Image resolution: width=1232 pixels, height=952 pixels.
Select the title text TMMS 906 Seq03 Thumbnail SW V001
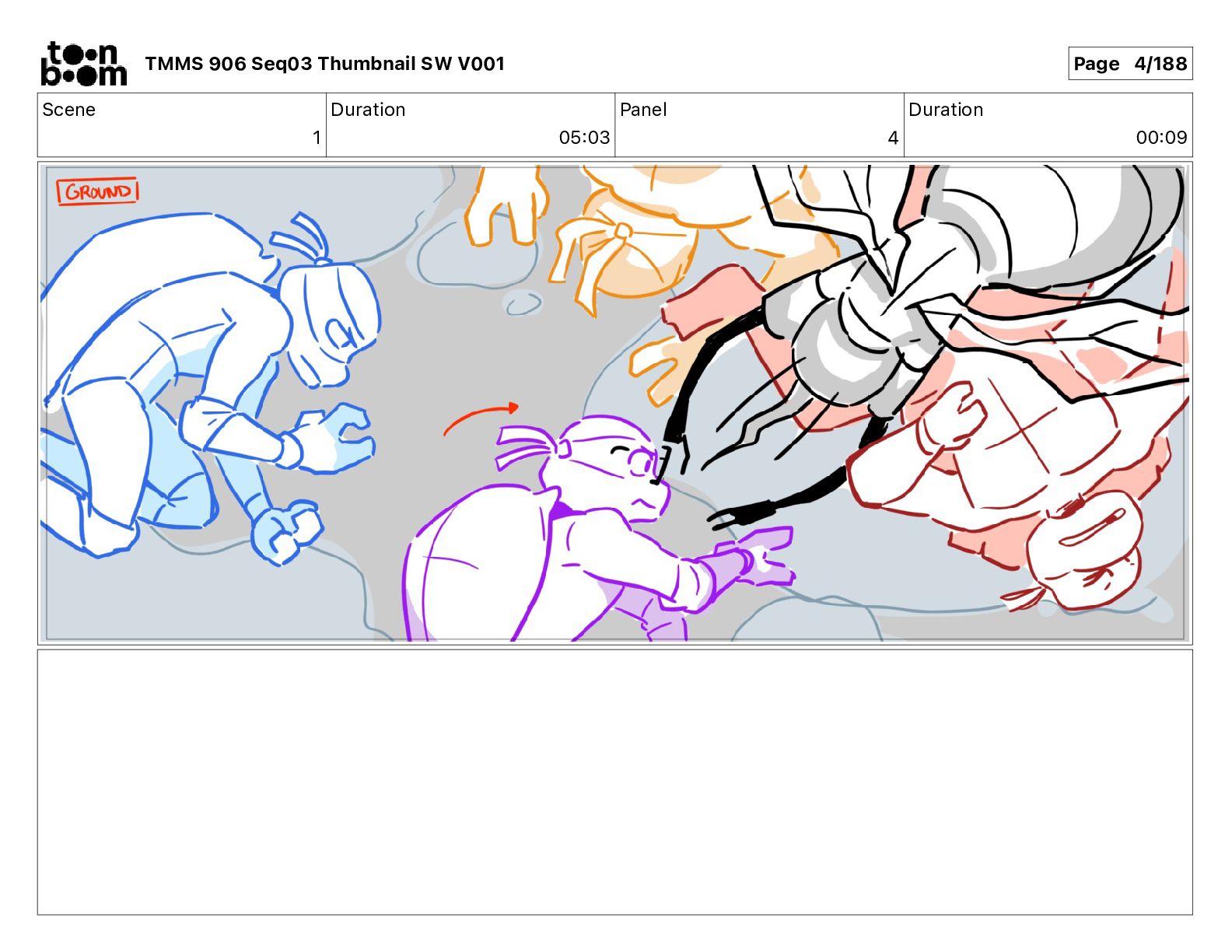pos(324,64)
